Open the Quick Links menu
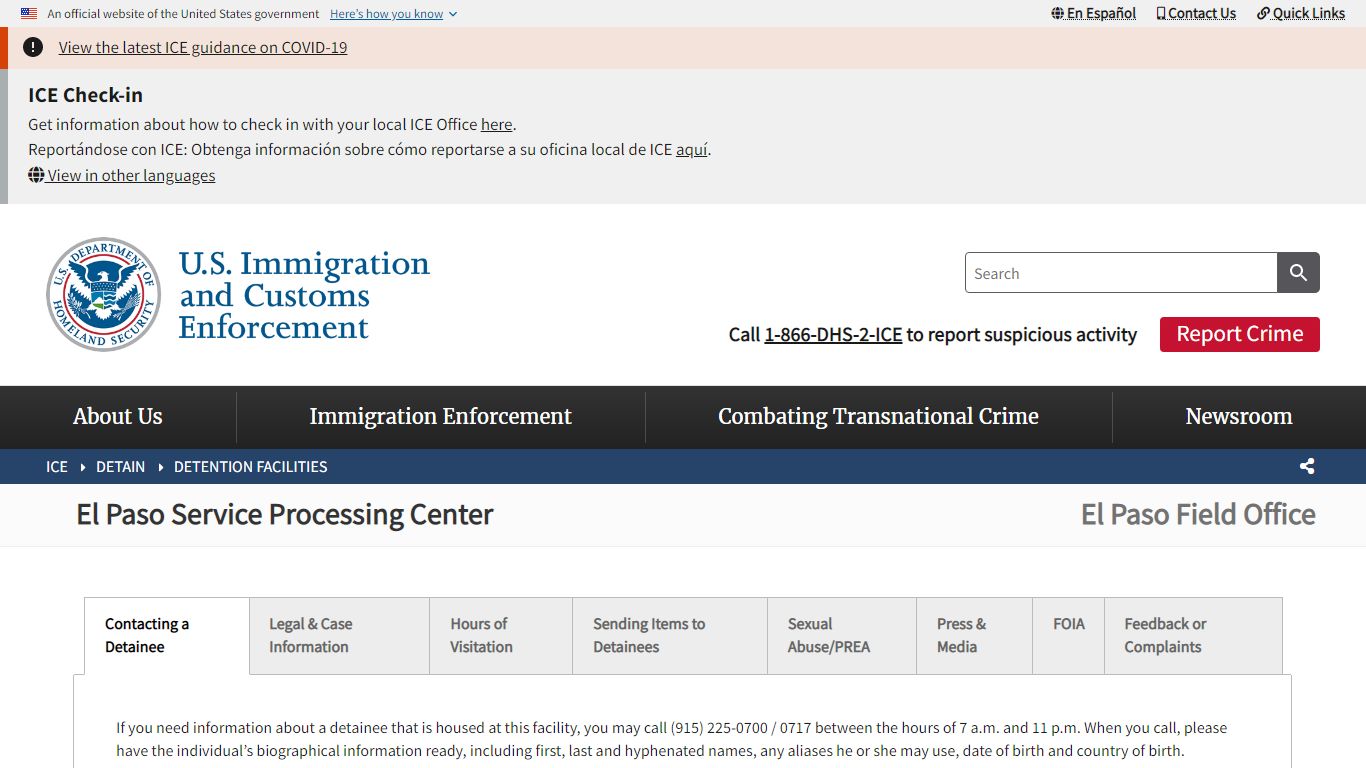This screenshot has height=768, width=1366. pyautogui.click(x=1301, y=13)
